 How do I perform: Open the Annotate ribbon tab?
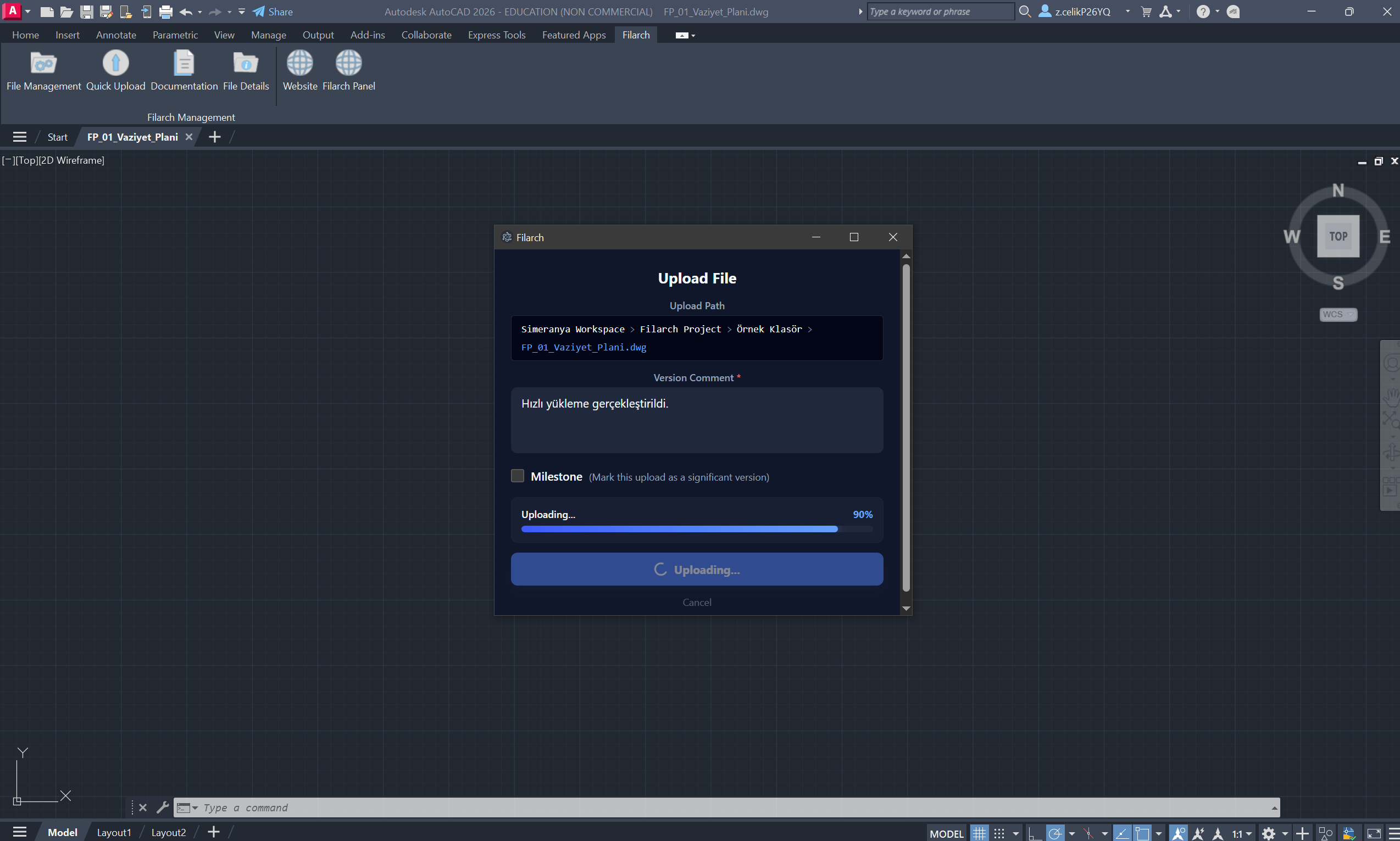pyautogui.click(x=116, y=35)
